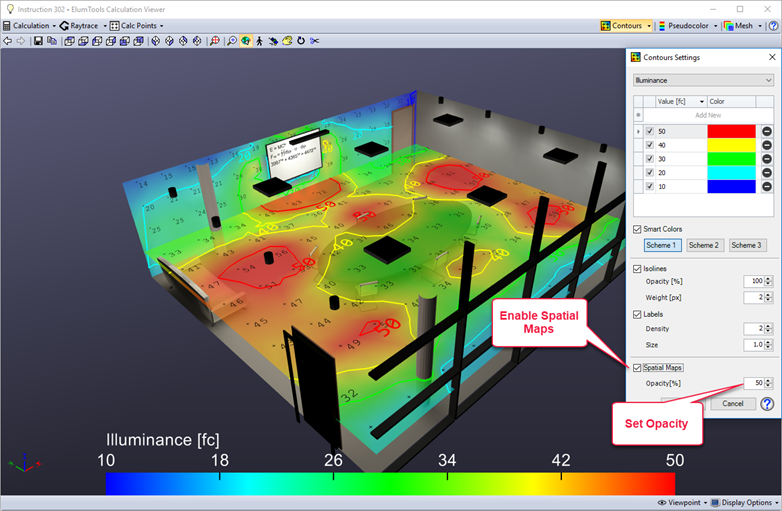Screen dimensions: 782x511
Task: Click the Save icon in the toolbar
Action: coord(37,41)
